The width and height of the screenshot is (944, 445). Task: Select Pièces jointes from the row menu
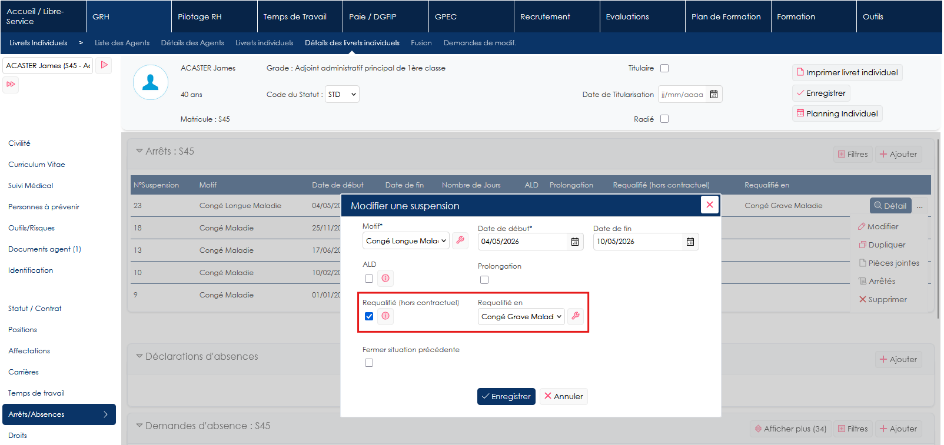tap(889, 263)
